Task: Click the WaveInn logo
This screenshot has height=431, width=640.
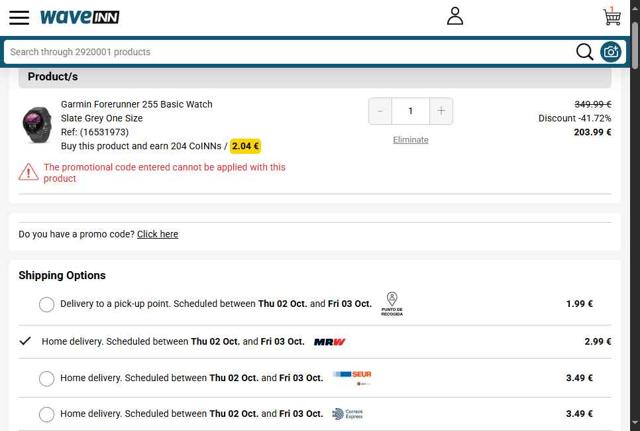Action: tap(80, 17)
